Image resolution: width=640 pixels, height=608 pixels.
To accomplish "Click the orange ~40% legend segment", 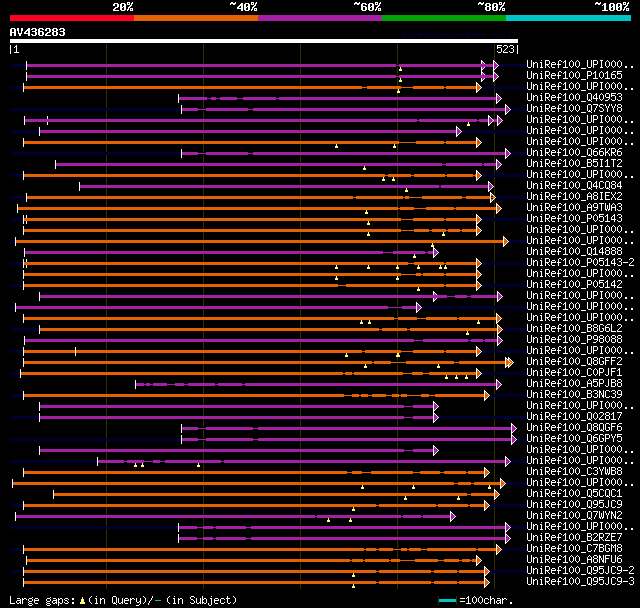I will [196, 18].
